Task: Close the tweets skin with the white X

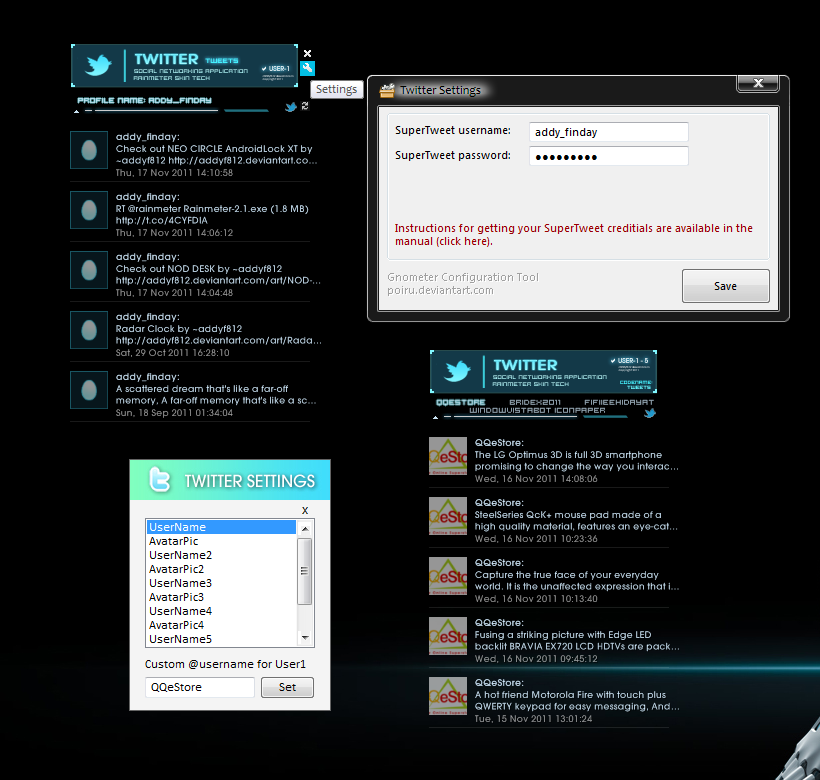Action: (308, 53)
